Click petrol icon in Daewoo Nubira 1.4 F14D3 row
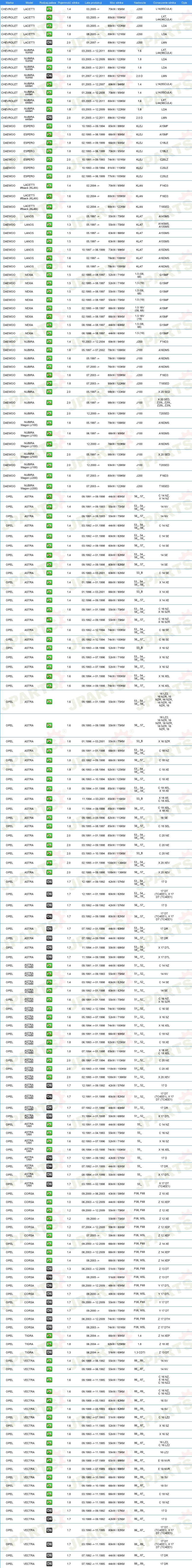192x1568 pixels. 49,341
